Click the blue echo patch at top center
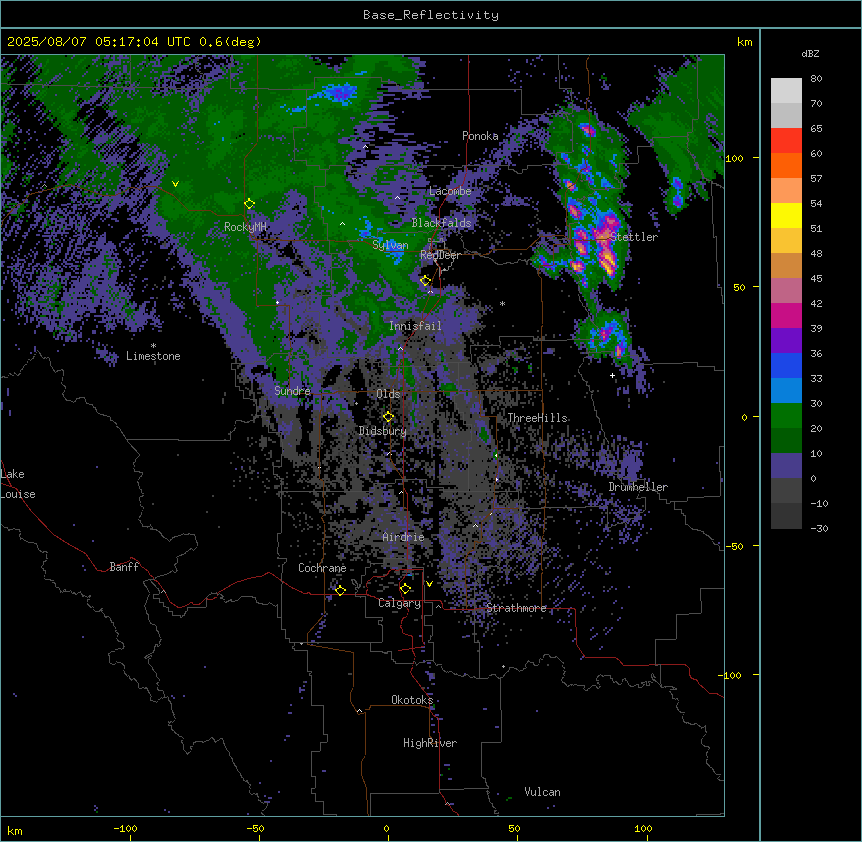Image resolution: width=862 pixels, height=842 pixels. point(338,92)
